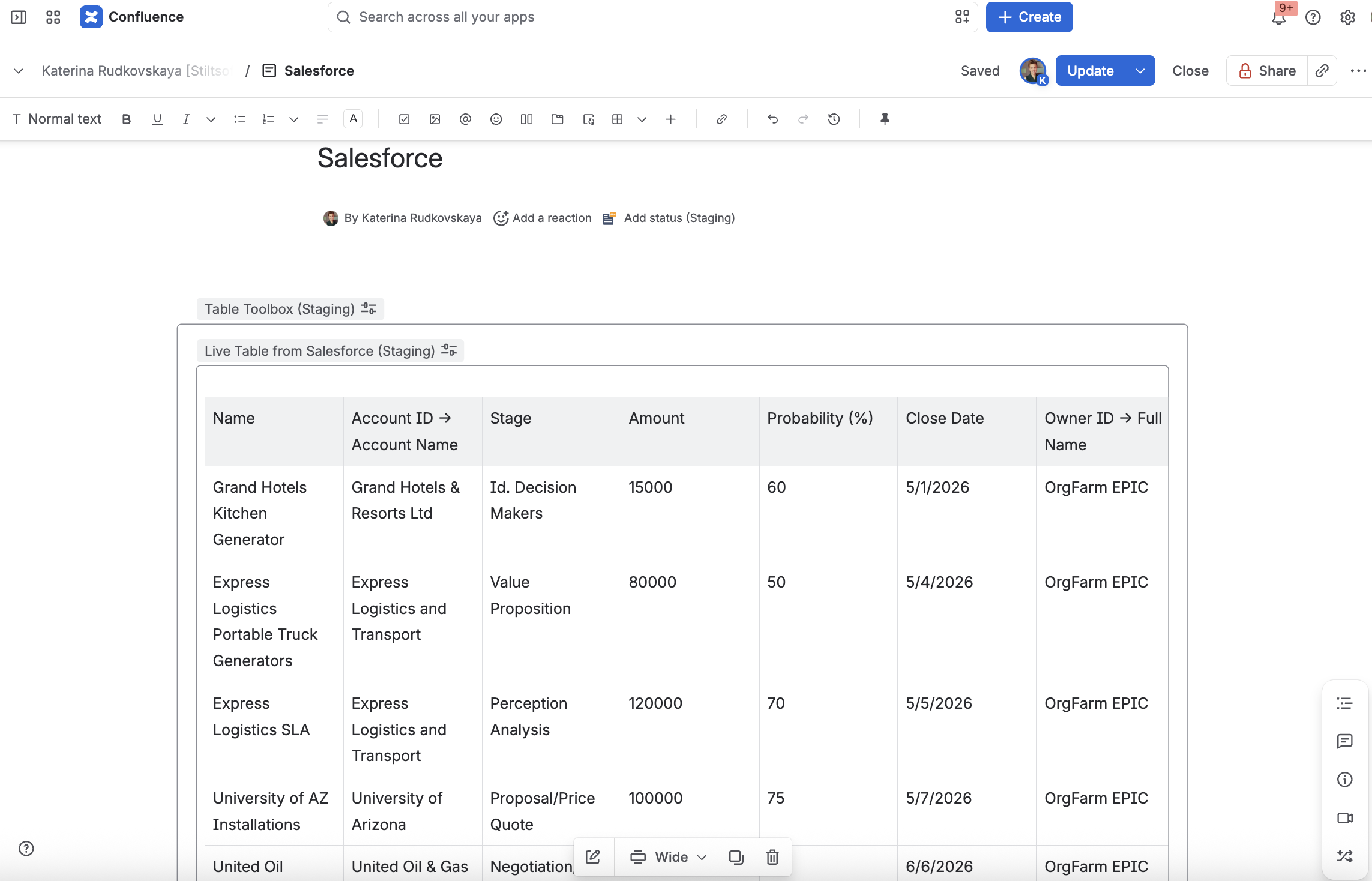This screenshot has height=881, width=1372.
Task: Insert a bullet list
Action: pyautogui.click(x=239, y=119)
